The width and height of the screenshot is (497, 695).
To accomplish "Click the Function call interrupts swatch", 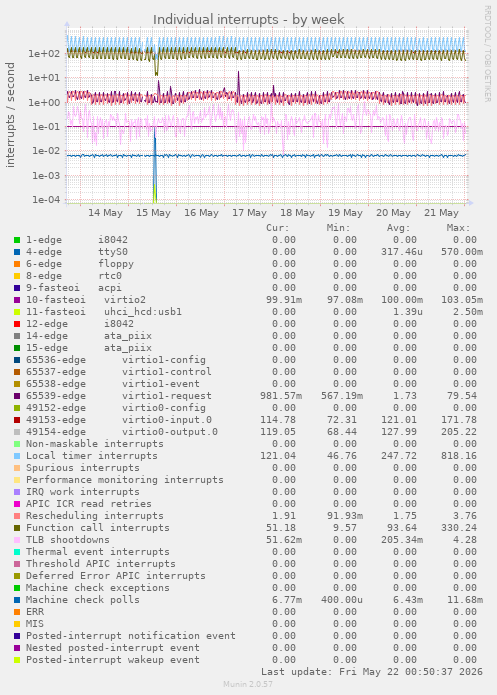I will (x=17, y=528).
